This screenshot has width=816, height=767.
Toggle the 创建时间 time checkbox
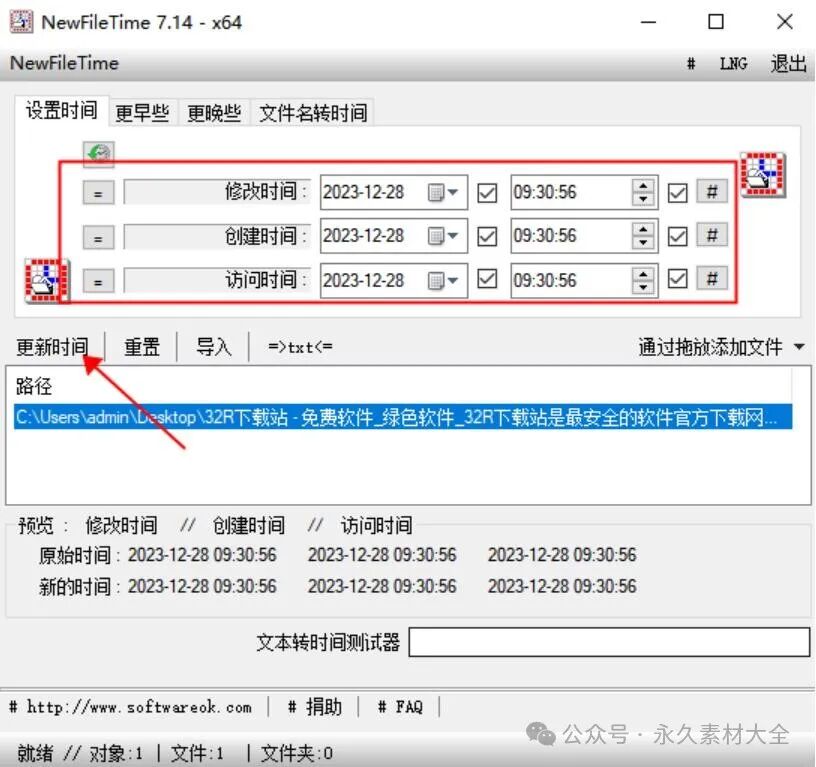point(677,237)
